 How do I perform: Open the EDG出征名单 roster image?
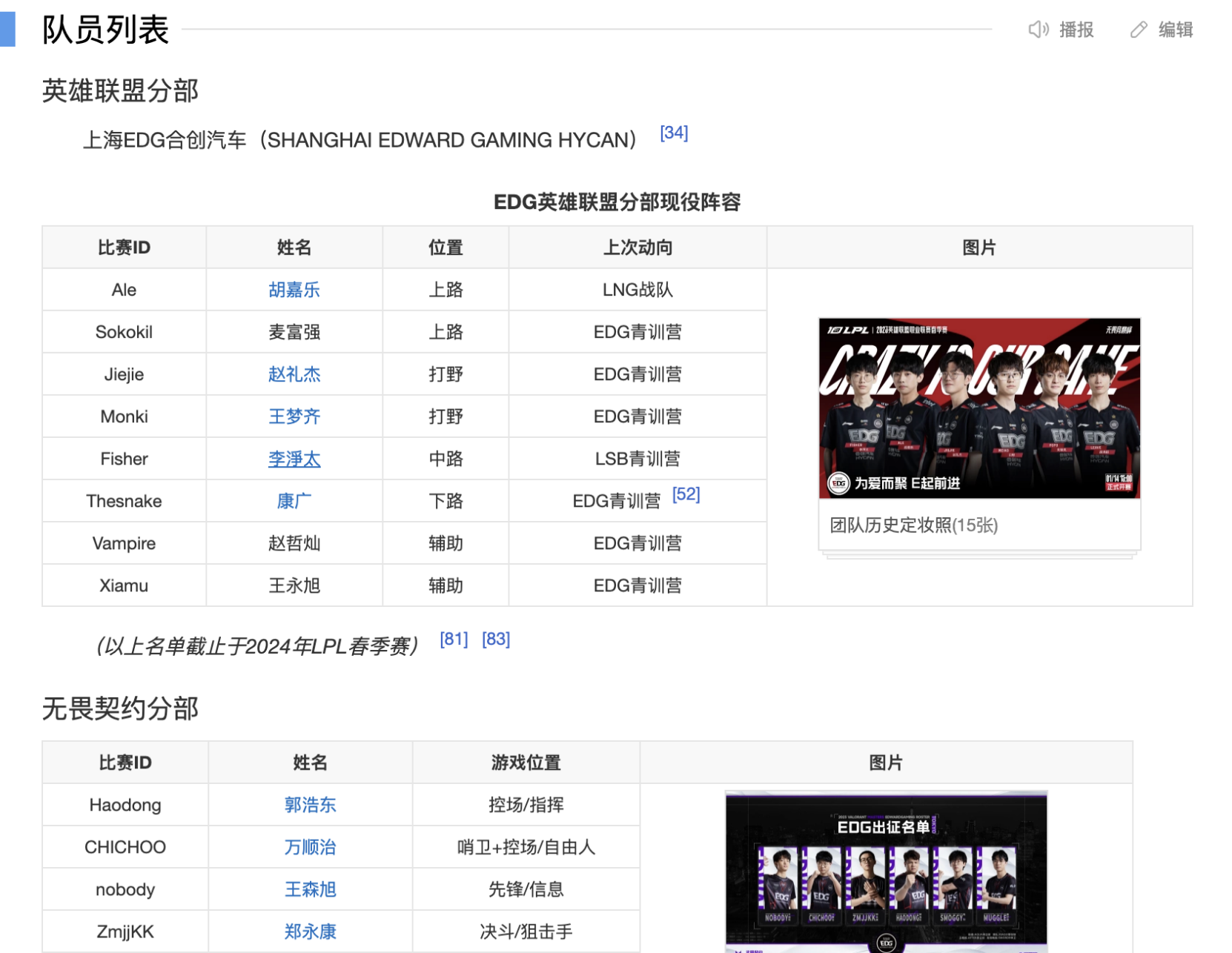click(886, 872)
